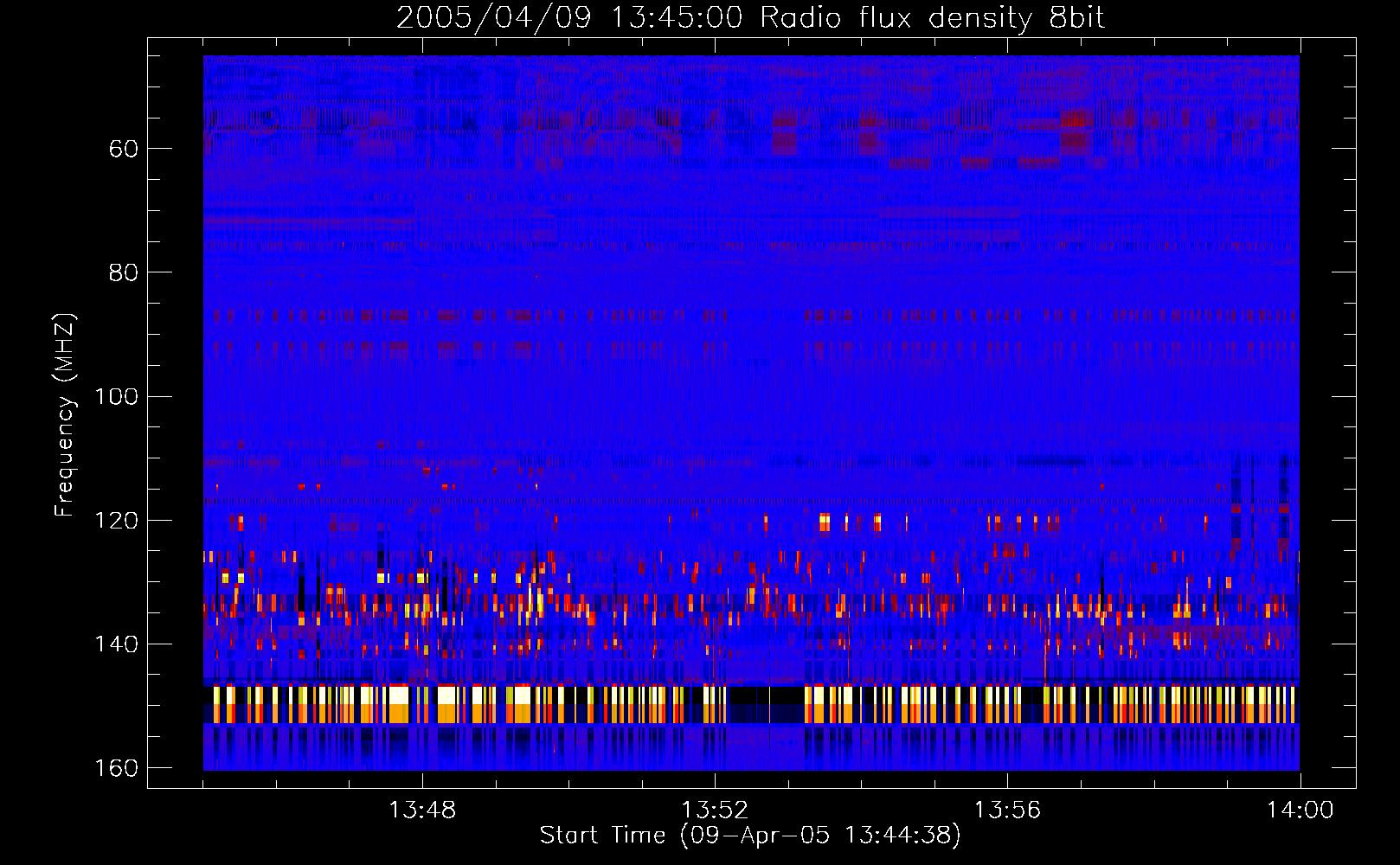Click the 100 frequency tick label
This screenshot has height=865, width=1400.
coord(116,396)
